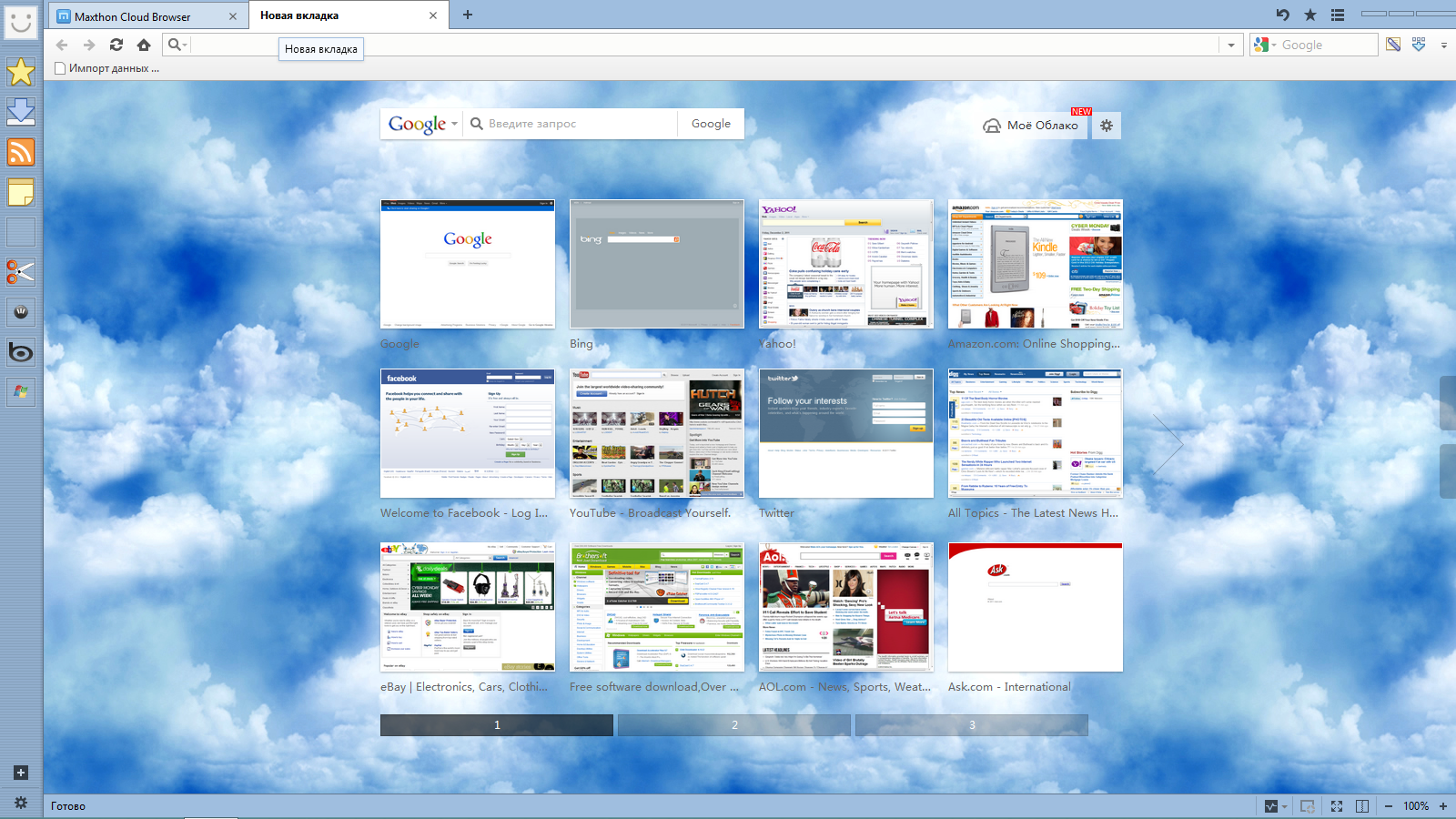
Task: Click the Home button in the toolbar
Action: 144,45
